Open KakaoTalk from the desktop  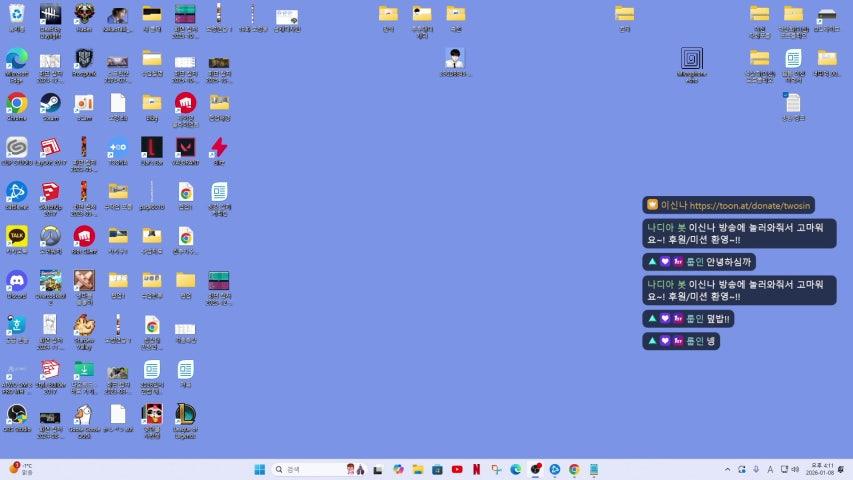[x=17, y=236]
